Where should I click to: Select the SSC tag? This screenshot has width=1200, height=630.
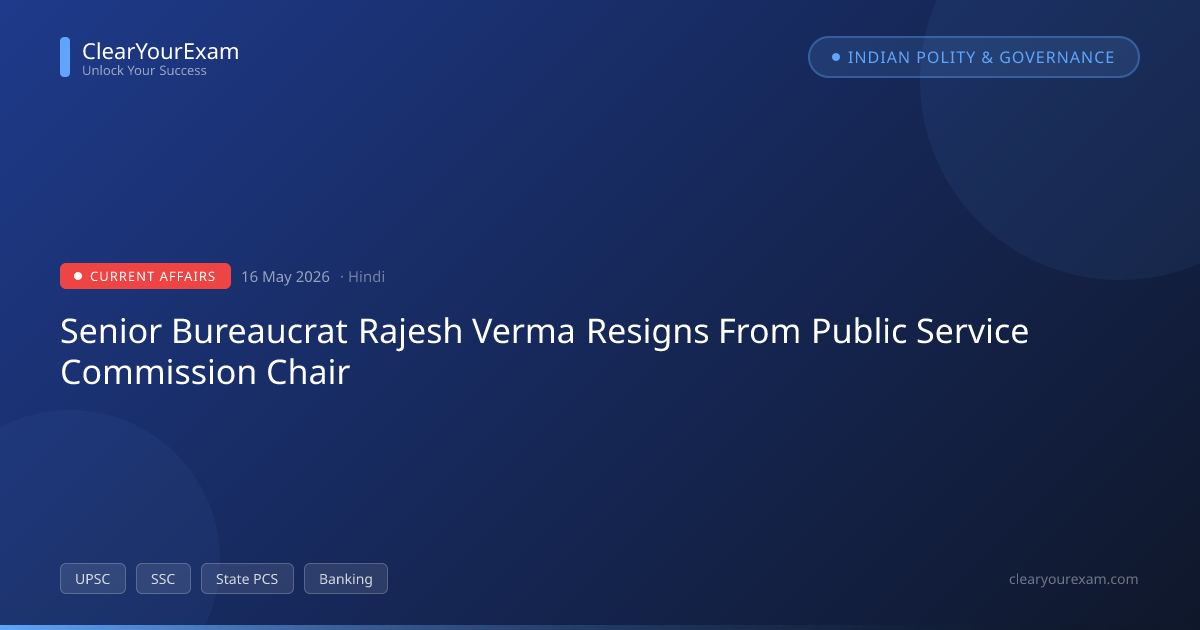point(163,579)
